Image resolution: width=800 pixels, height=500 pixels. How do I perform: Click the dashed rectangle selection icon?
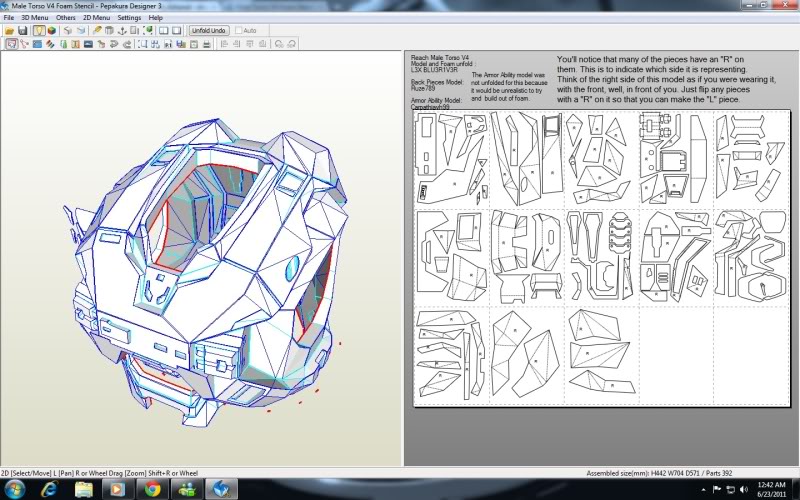[142, 44]
